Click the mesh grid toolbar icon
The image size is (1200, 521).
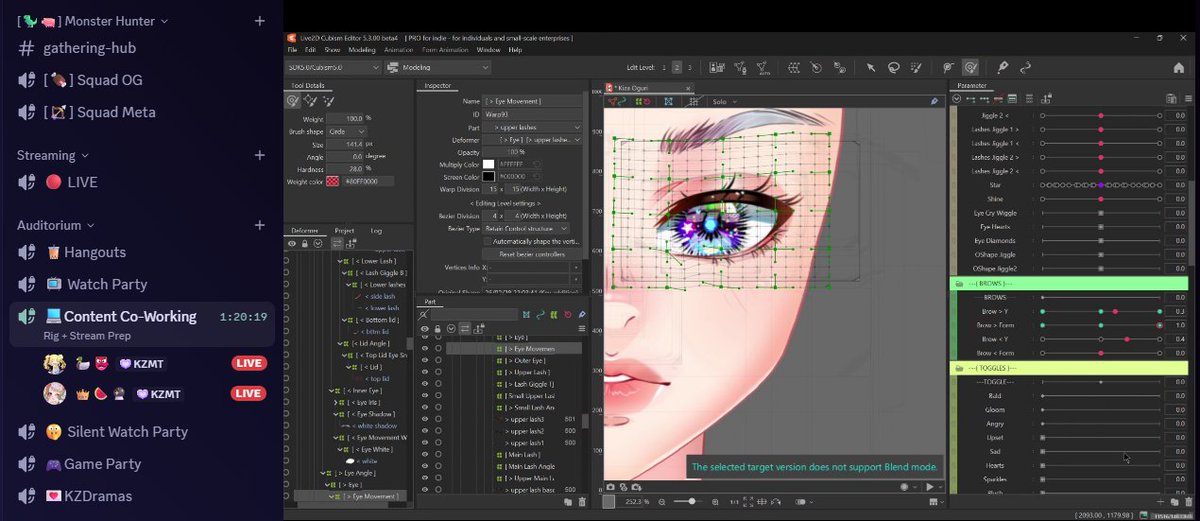[x=793, y=67]
